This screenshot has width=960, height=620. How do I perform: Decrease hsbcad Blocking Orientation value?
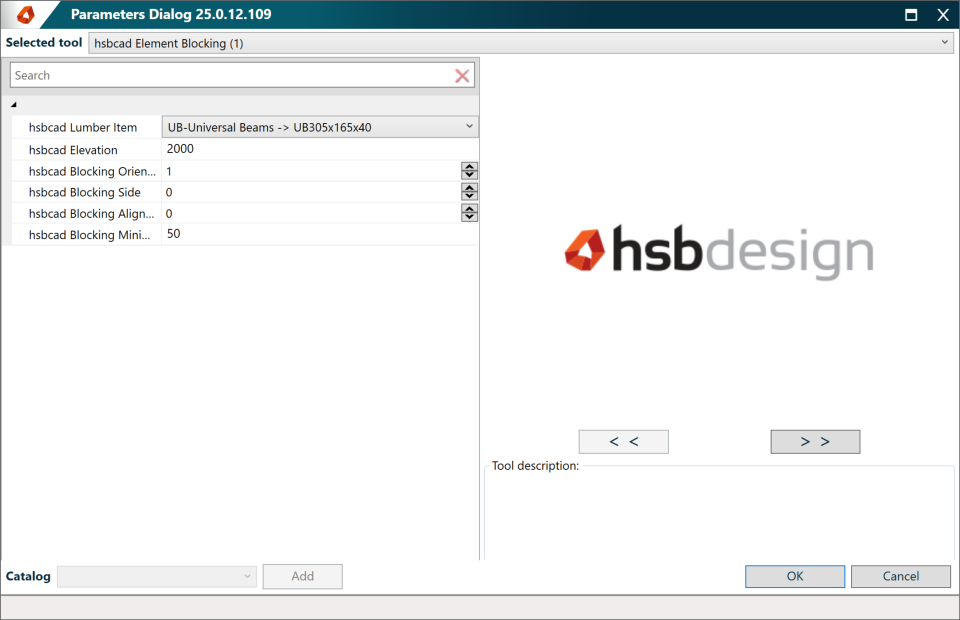click(x=470, y=175)
